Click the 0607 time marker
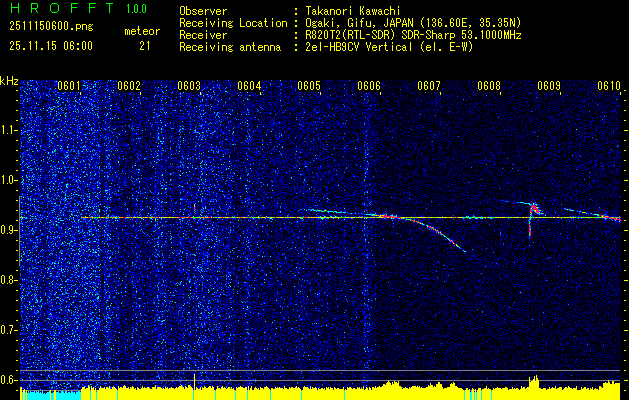This screenshot has width=629, height=400. pyautogui.click(x=429, y=85)
